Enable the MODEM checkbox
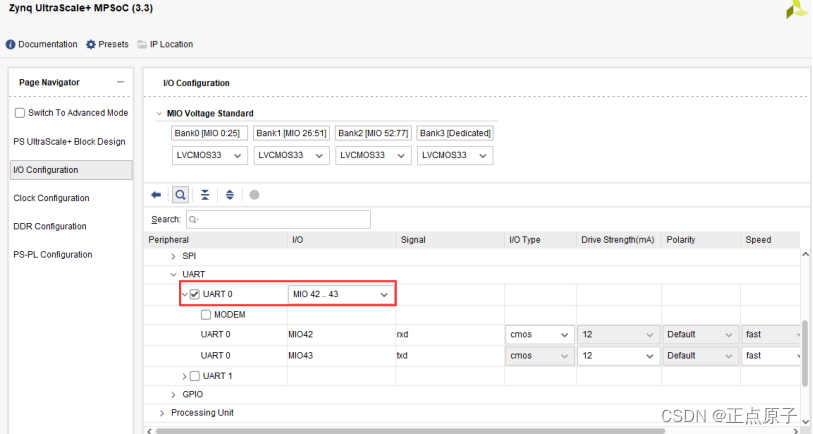This screenshot has height=434, width=813. [x=206, y=315]
